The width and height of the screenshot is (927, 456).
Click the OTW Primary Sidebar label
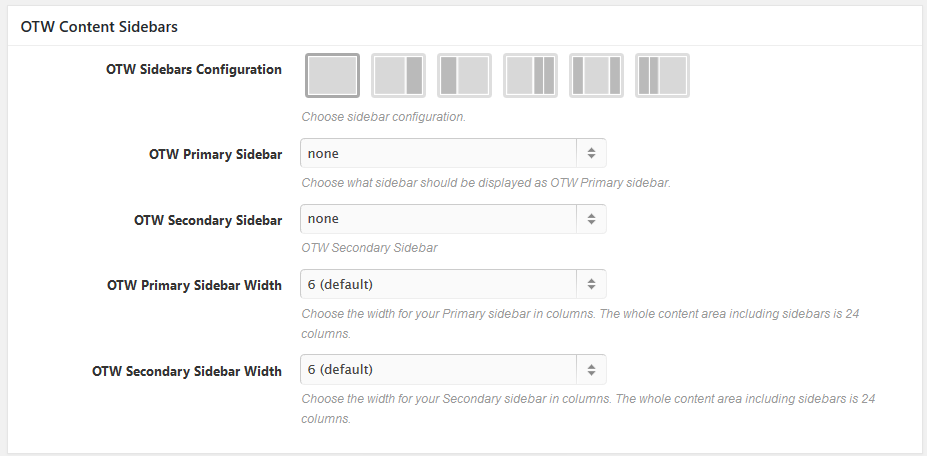coord(215,155)
